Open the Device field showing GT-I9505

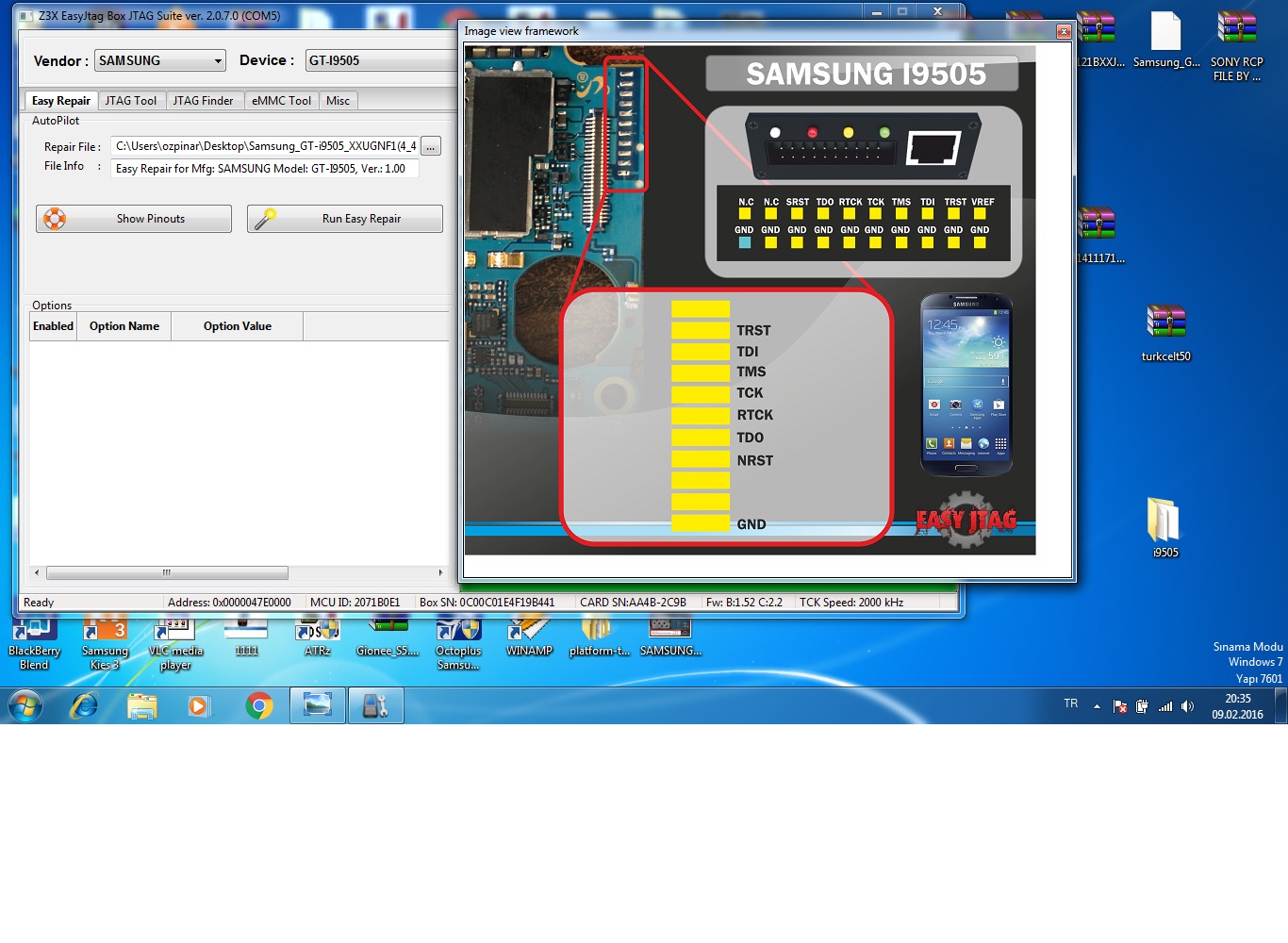tap(382, 60)
